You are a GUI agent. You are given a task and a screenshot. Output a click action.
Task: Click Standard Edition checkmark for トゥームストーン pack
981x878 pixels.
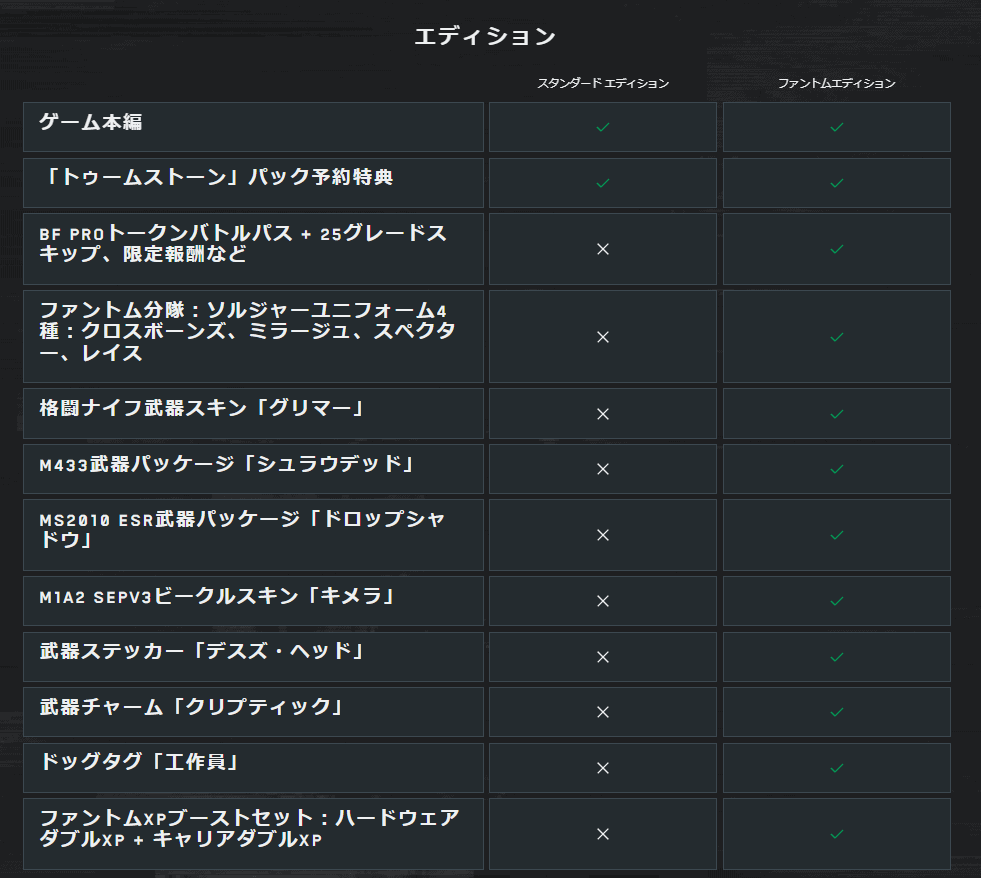coord(602,183)
